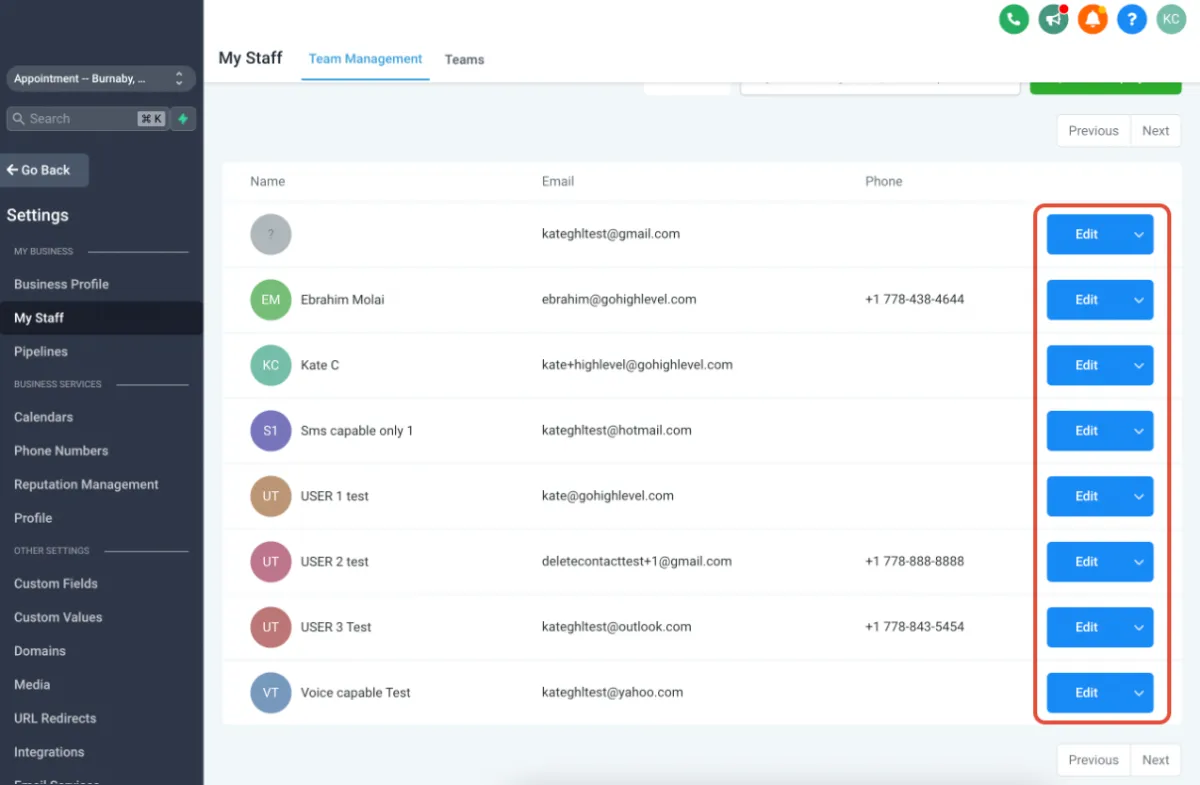Viewport: 1200px width, 785px height.
Task: Click email deletecontacttest+1@gmail.com
Action: (637, 561)
